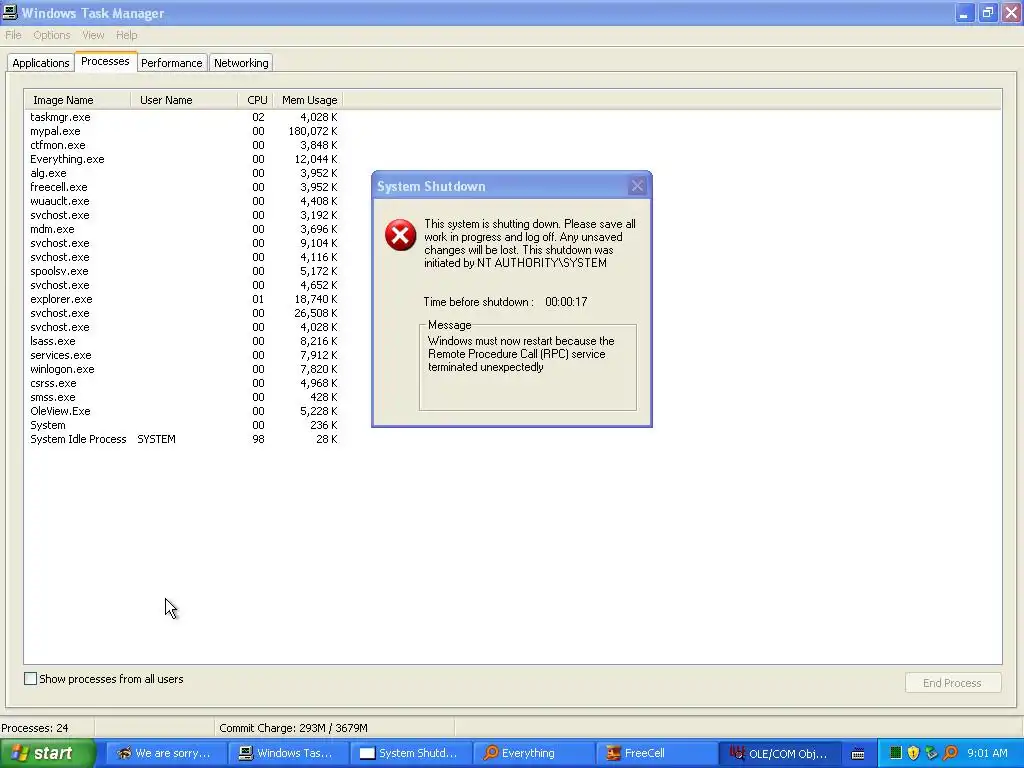
Task: Toggle Show processes from all users
Action: 31,679
